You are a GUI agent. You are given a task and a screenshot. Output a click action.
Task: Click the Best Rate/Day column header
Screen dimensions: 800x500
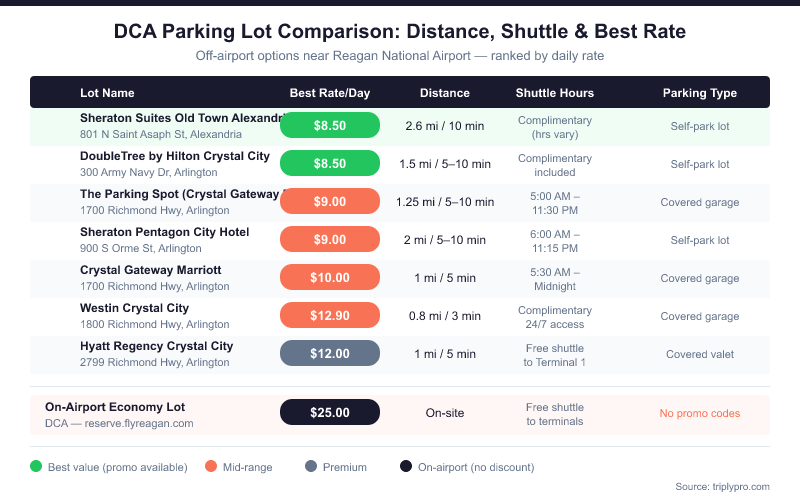330,93
